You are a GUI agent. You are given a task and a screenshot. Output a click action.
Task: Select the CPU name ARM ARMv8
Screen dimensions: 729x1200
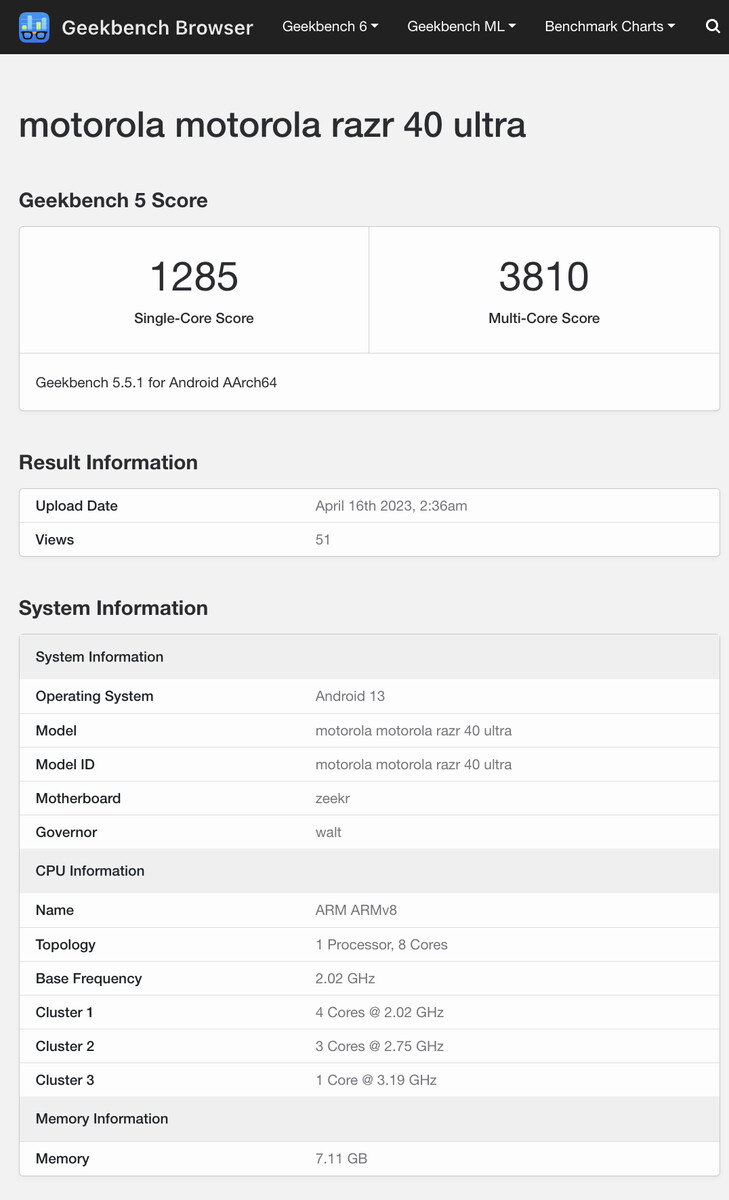pyautogui.click(x=356, y=910)
